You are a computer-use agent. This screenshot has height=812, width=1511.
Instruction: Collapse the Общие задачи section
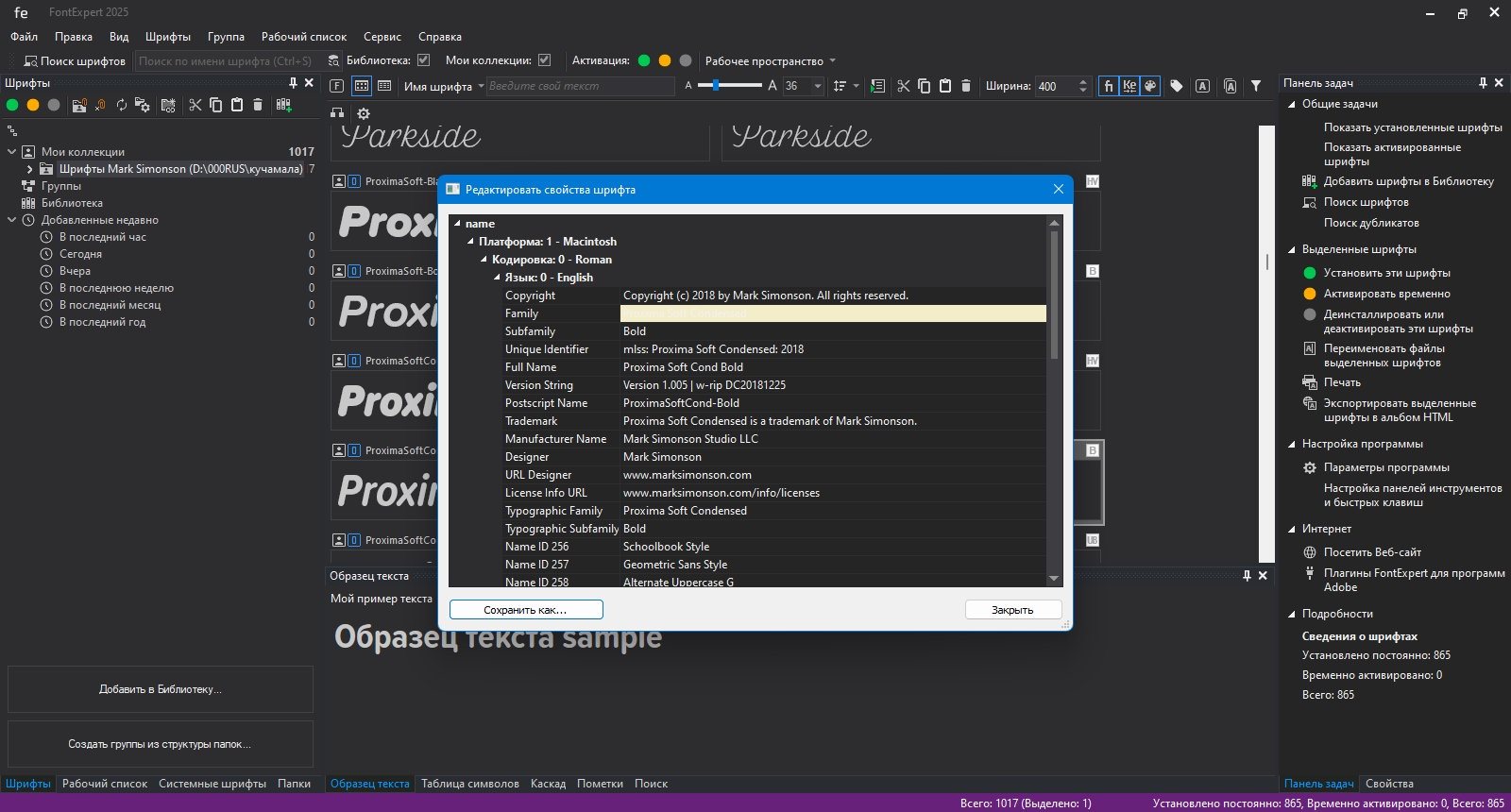[x=1292, y=104]
